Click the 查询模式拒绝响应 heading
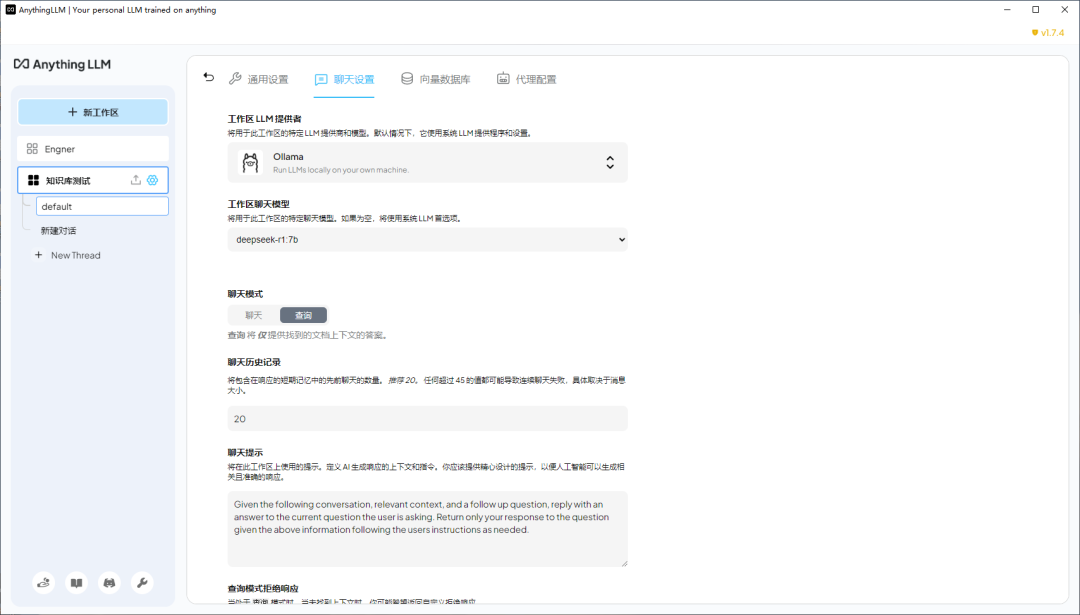Viewport: 1080px width, 615px height. 263,589
